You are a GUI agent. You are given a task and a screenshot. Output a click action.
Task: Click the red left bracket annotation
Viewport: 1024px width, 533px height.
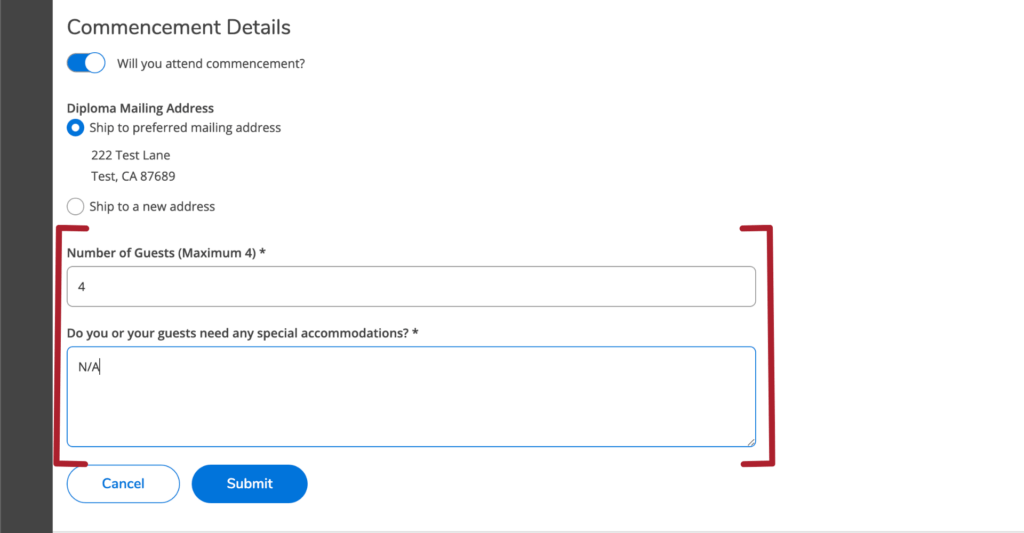pyautogui.click(x=59, y=346)
